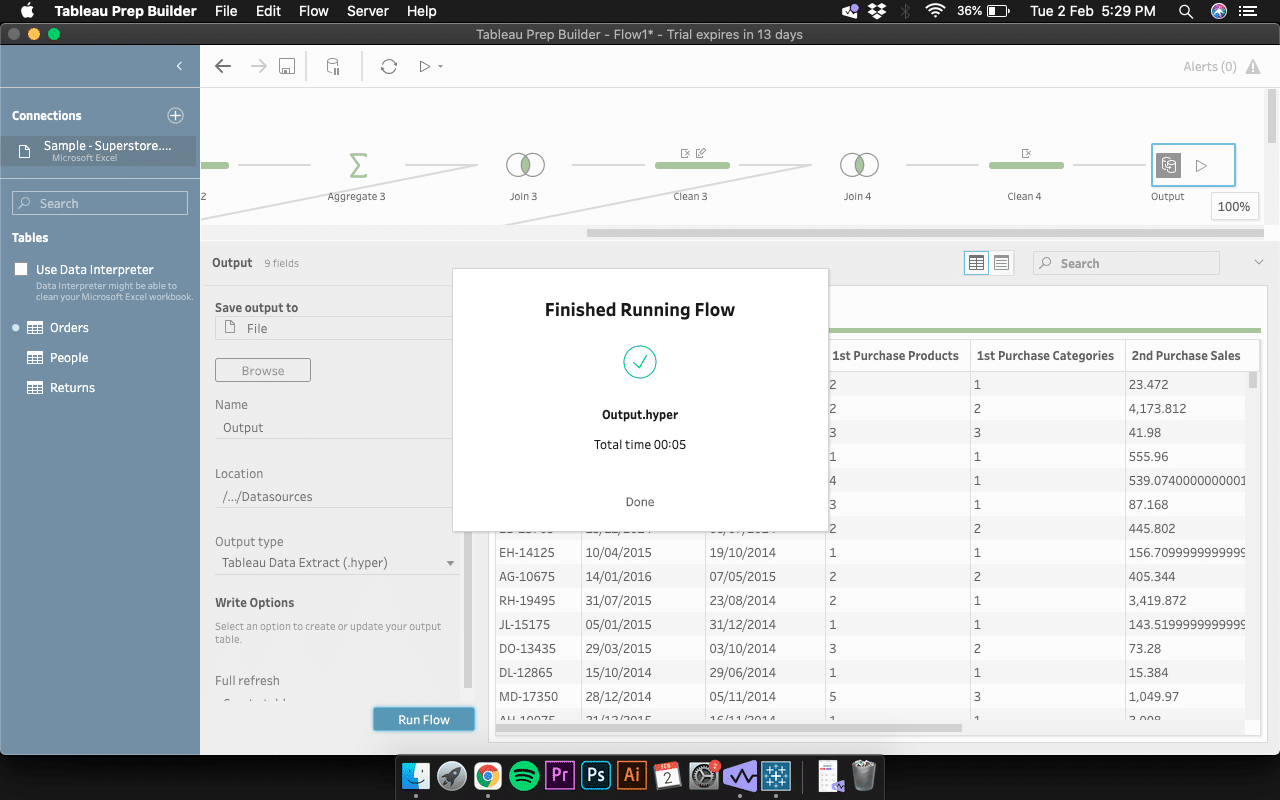Viewport: 1280px width, 800px height.
Task: Open the Save output to File dropdown
Action: [334, 328]
